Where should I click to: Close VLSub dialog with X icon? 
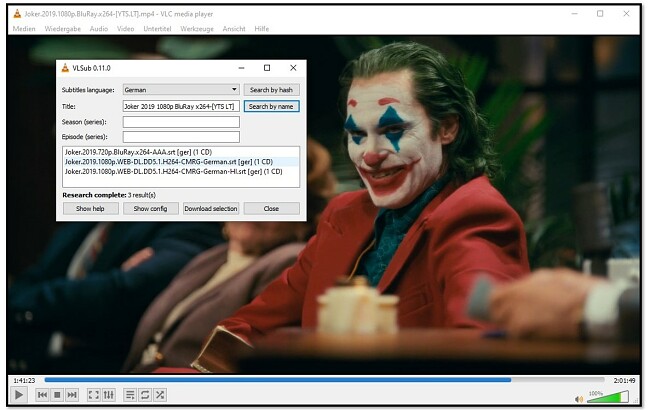pos(293,68)
